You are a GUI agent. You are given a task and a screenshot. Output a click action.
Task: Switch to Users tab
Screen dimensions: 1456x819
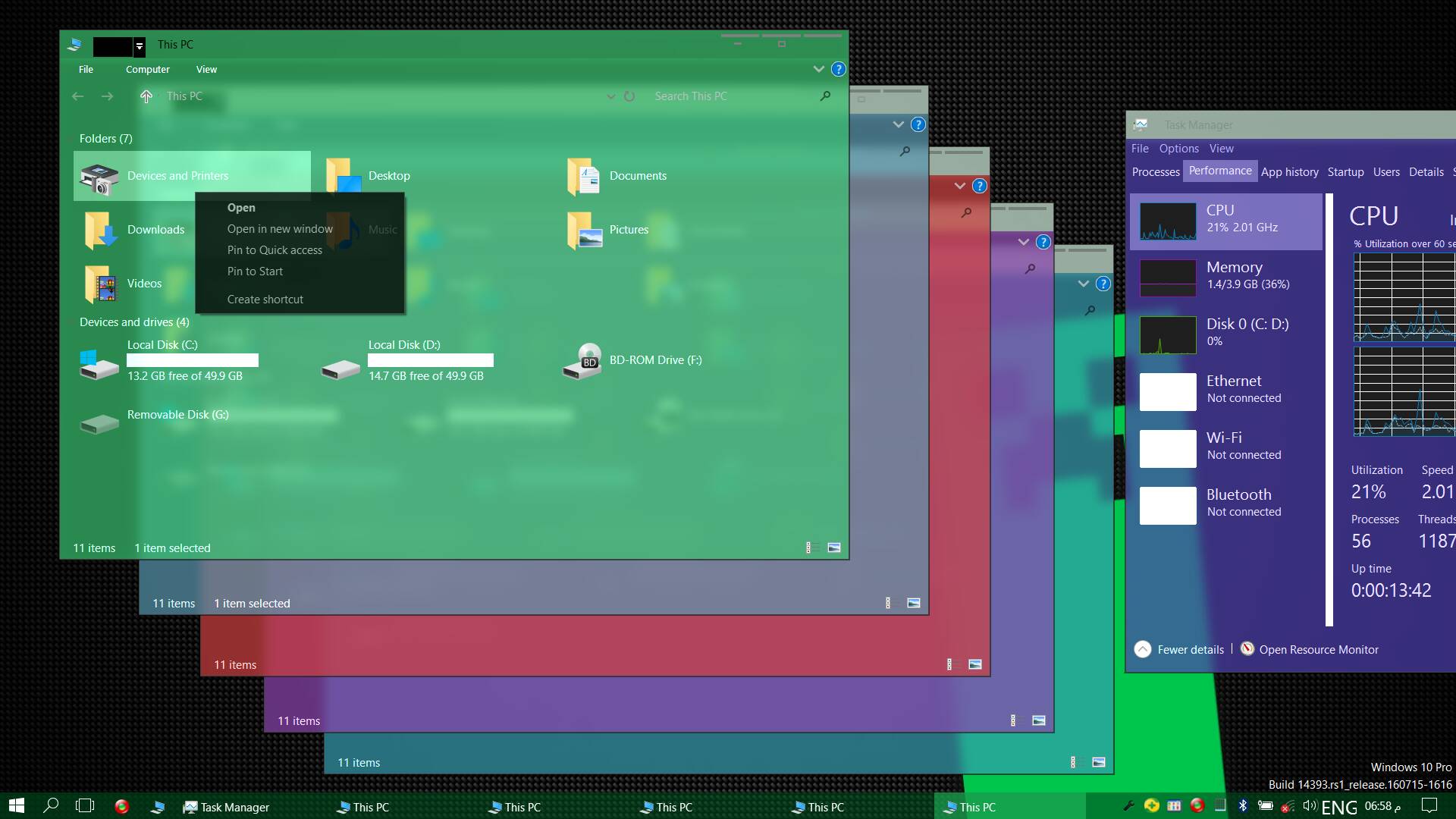click(1386, 172)
